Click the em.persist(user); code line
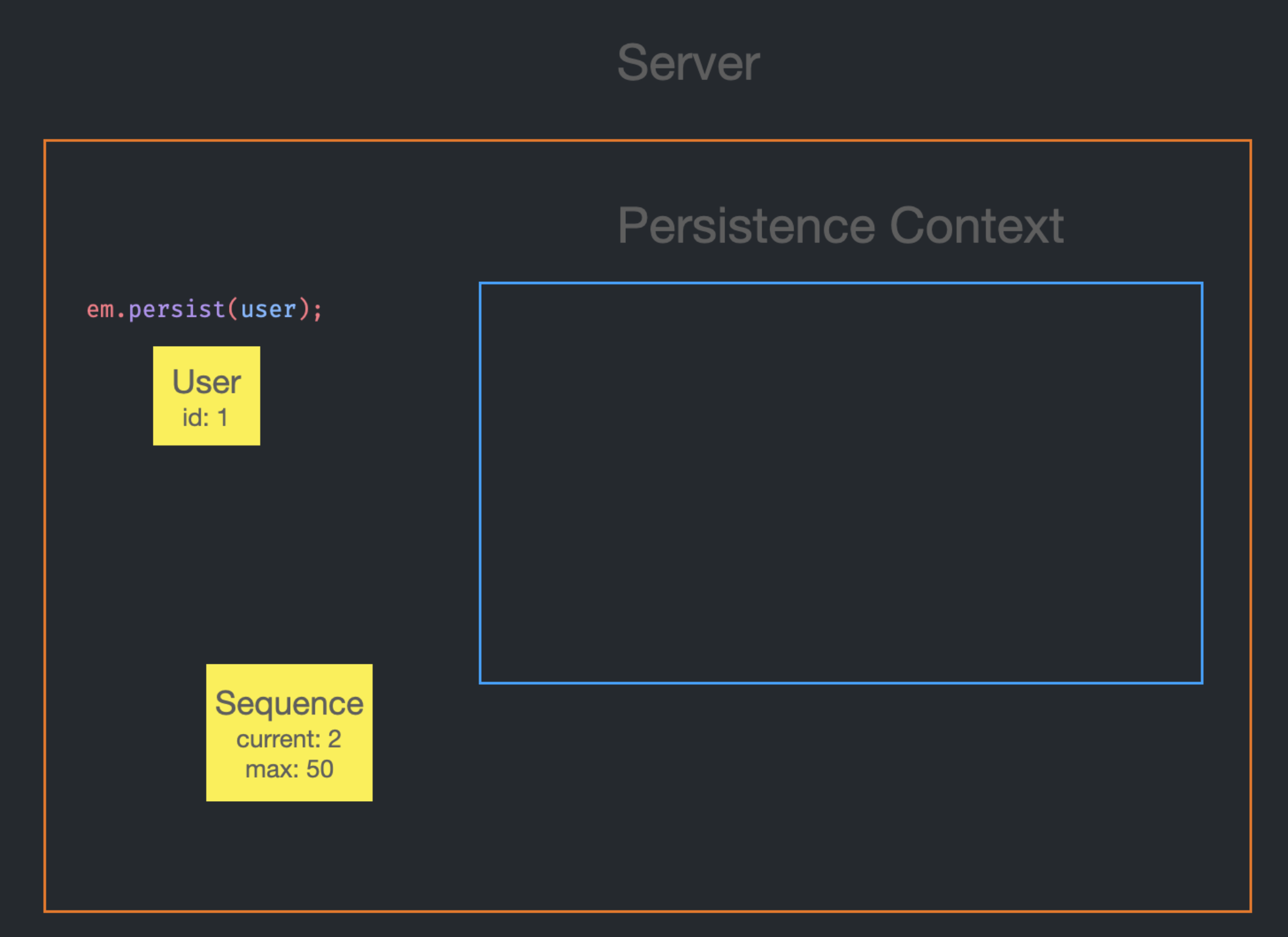This screenshot has height=937, width=1288. pyautogui.click(x=204, y=310)
